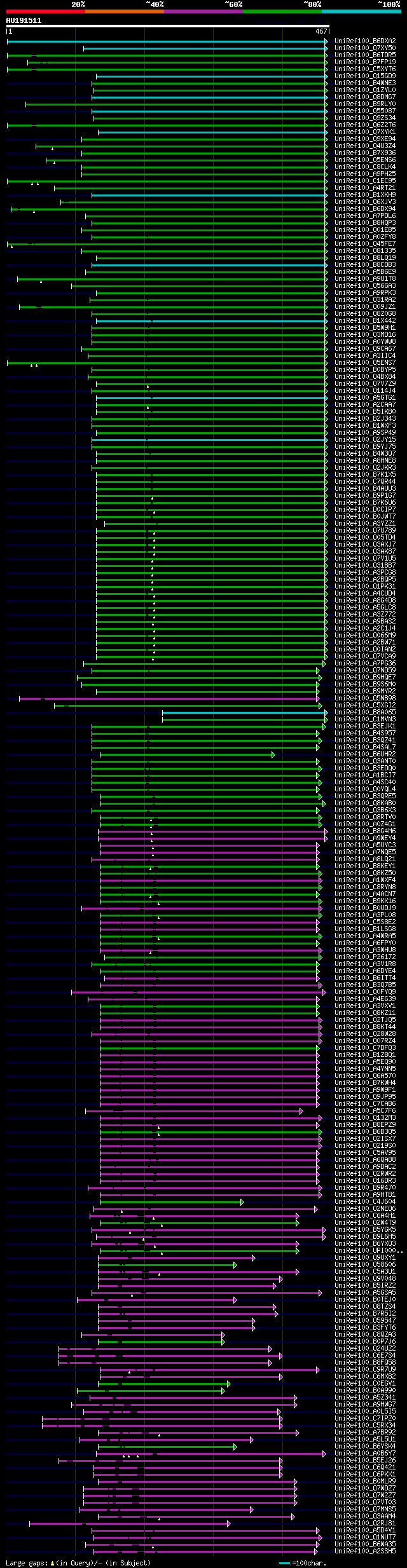Click label UniRef100_Q1NUT7
Screen dimensions: 407x1568
tap(365, 1537)
